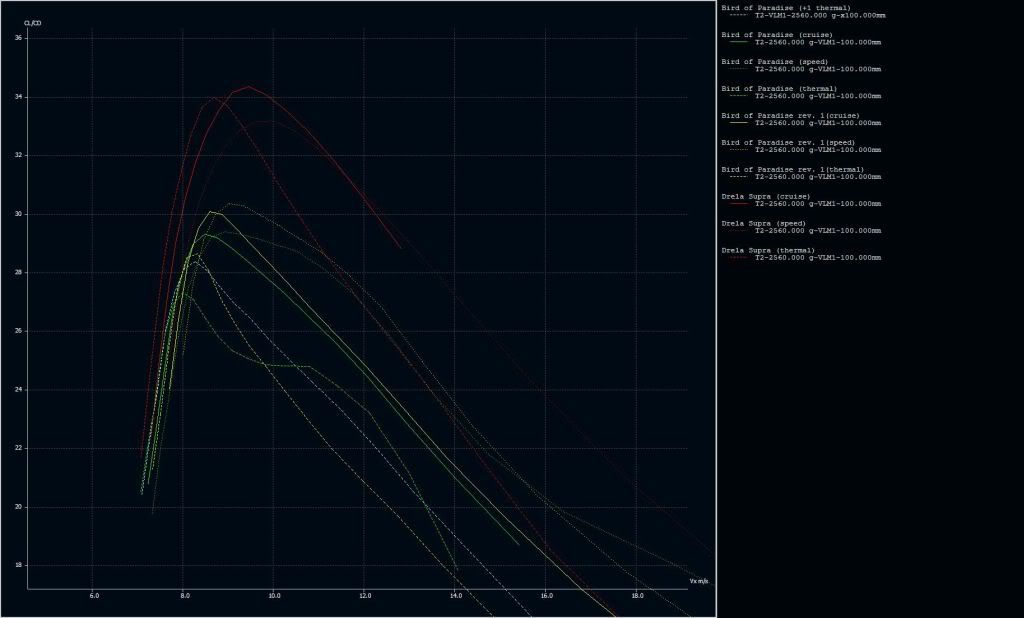Select legend entry 'Bird of Paradise rev. 1(speed)'

pyautogui.click(x=788, y=142)
